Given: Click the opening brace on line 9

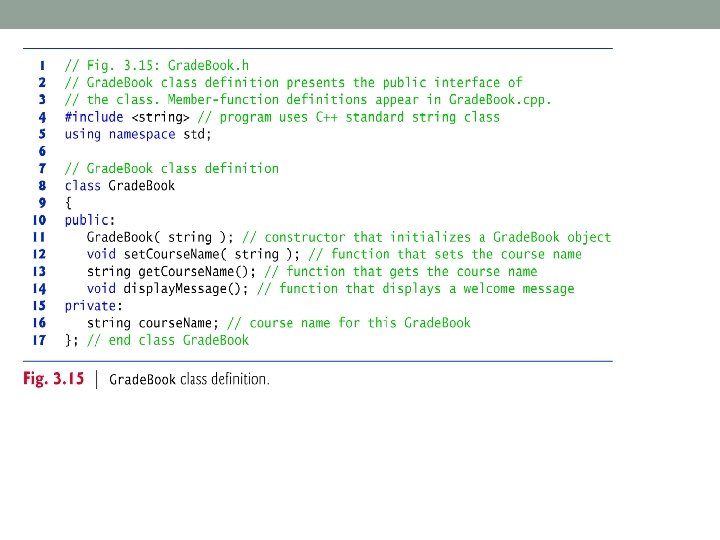Looking at the screenshot, I should (x=68, y=203).
